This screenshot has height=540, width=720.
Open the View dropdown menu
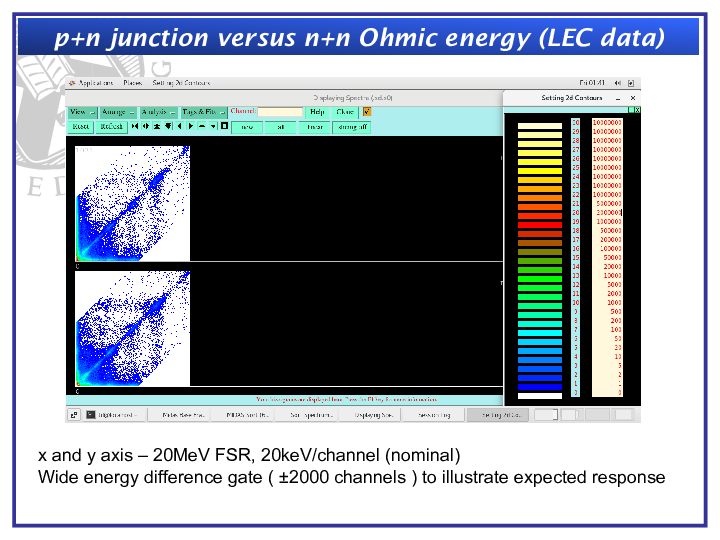(83, 112)
